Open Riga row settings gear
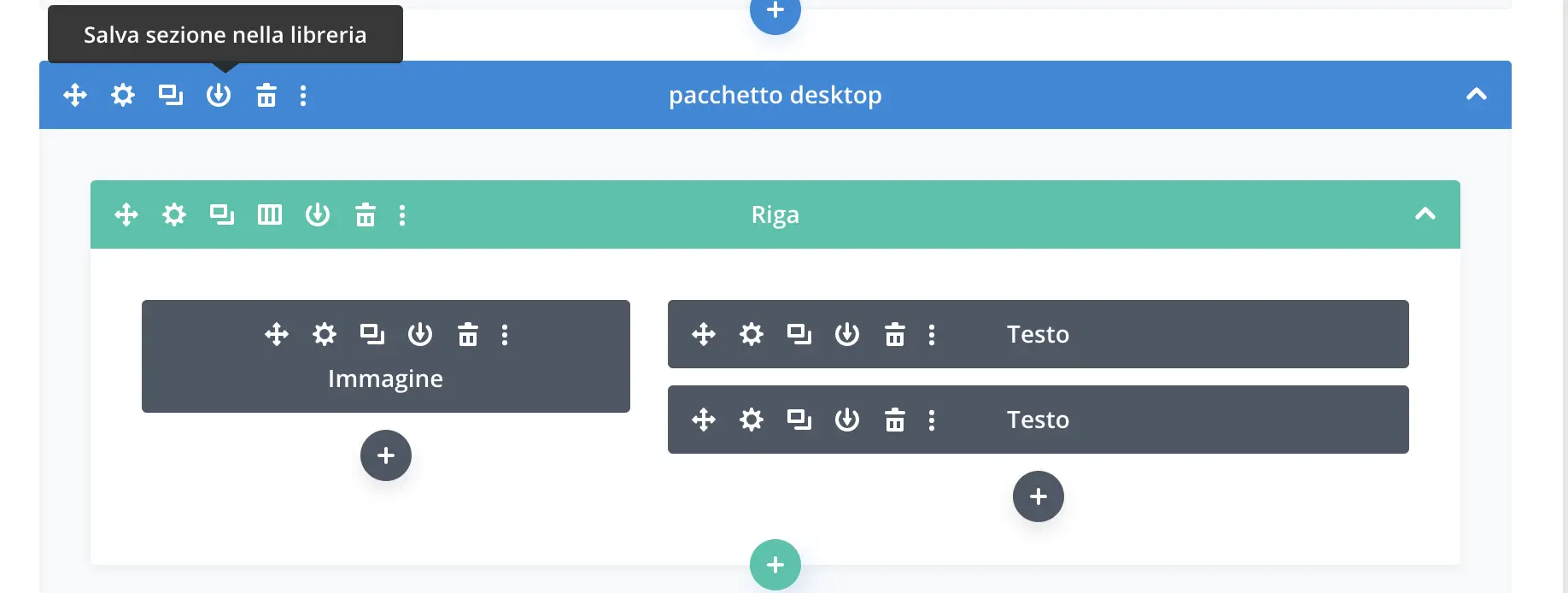The width and height of the screenshot is (1568, 593). click(174, 214)
